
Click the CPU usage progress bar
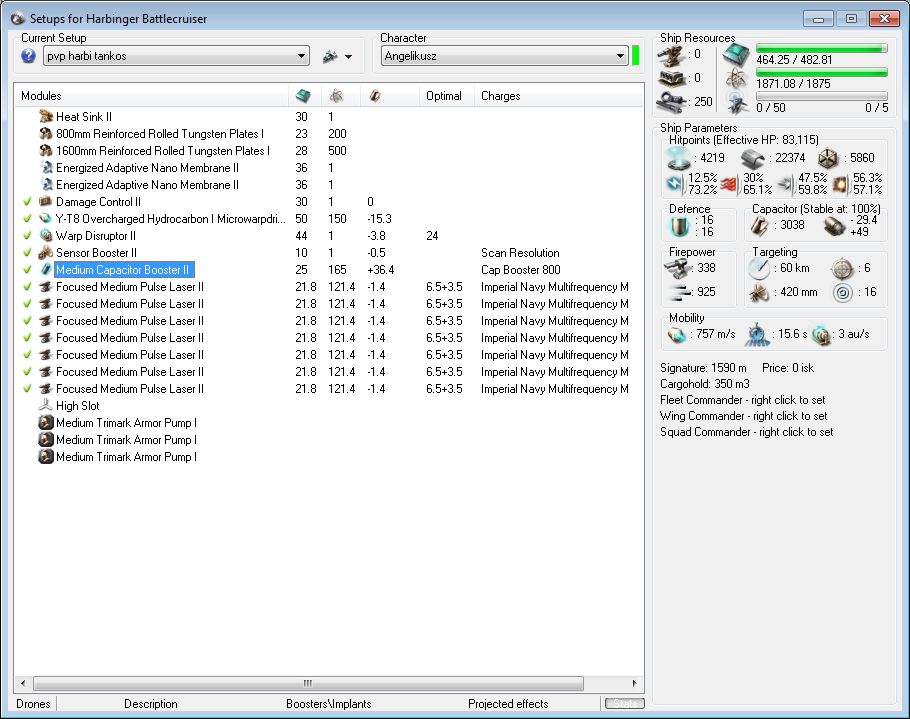coord(821,48)
